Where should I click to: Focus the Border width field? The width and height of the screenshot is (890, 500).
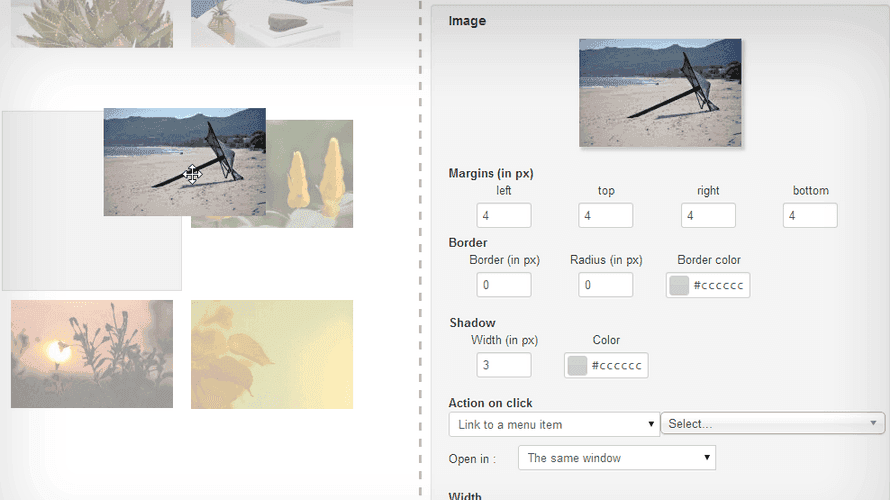pos(504,285)
